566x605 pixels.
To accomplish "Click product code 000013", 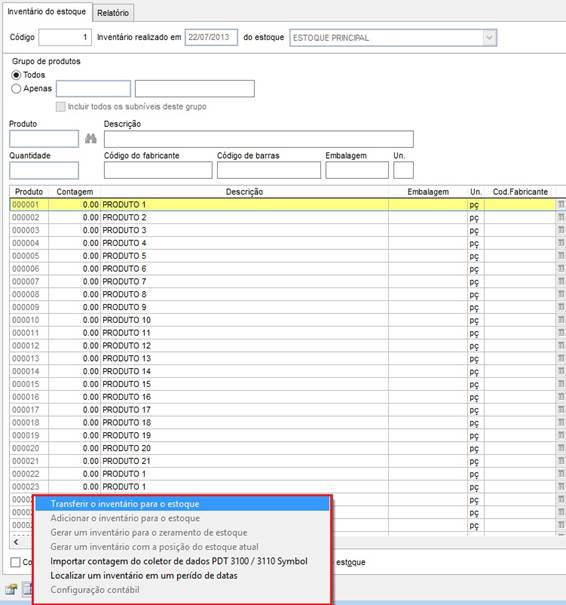I will tap(25, 358).
